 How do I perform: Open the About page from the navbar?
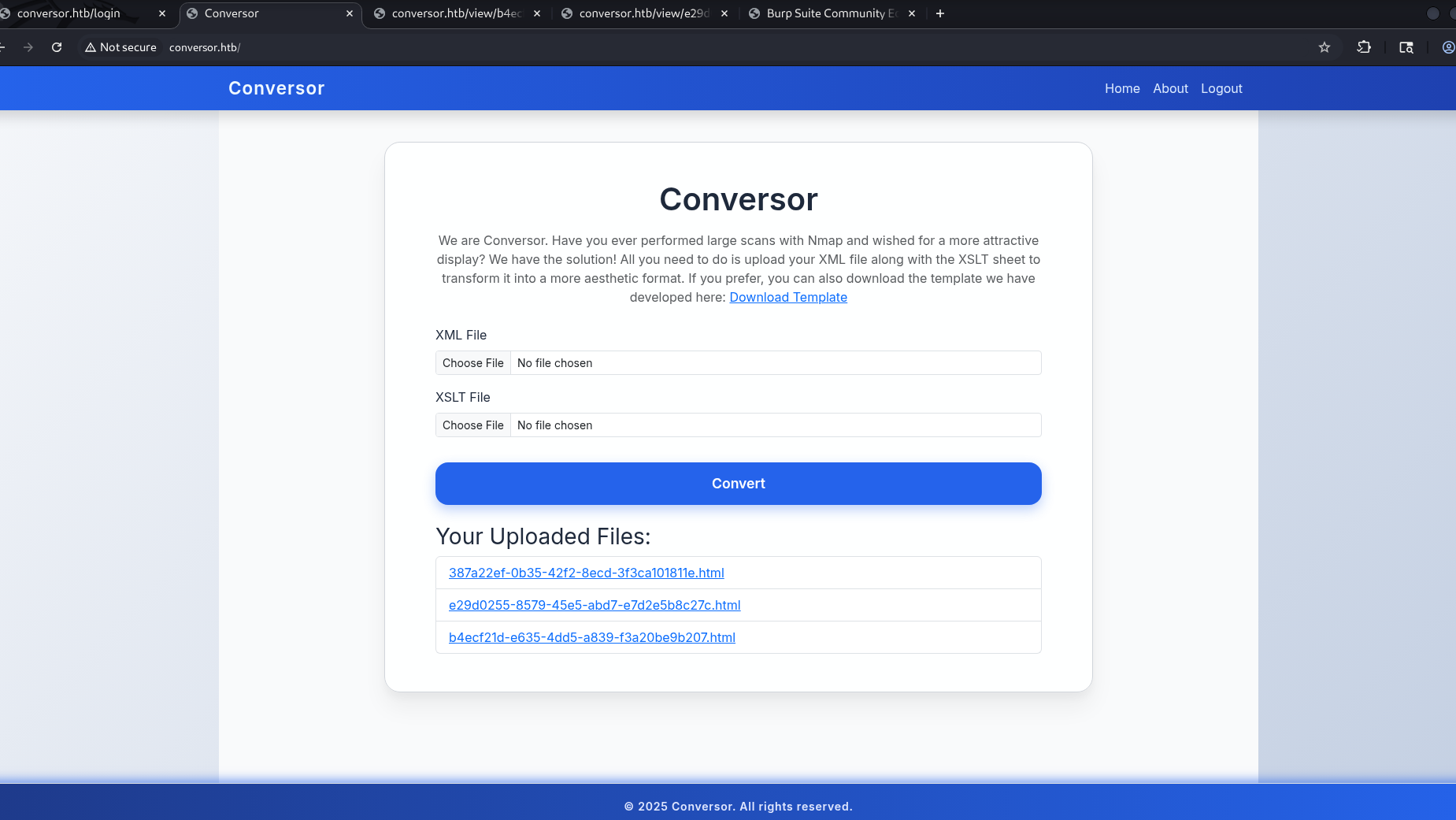tap(1169, 88)
